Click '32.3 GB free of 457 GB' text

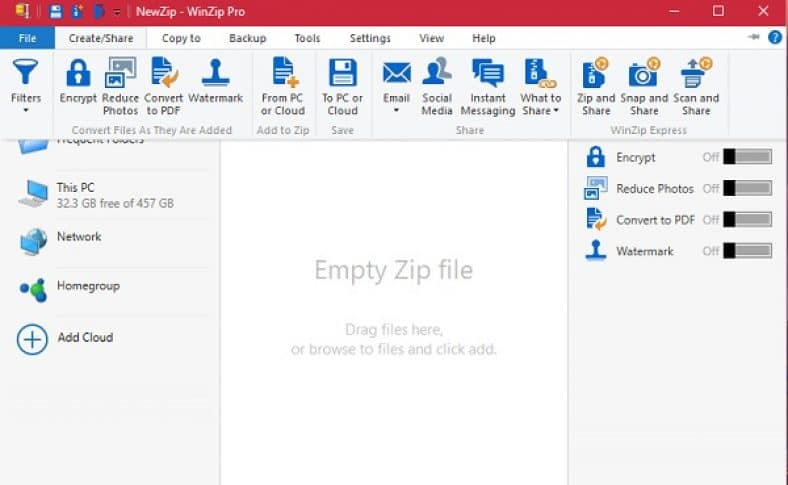pos(115,204)
